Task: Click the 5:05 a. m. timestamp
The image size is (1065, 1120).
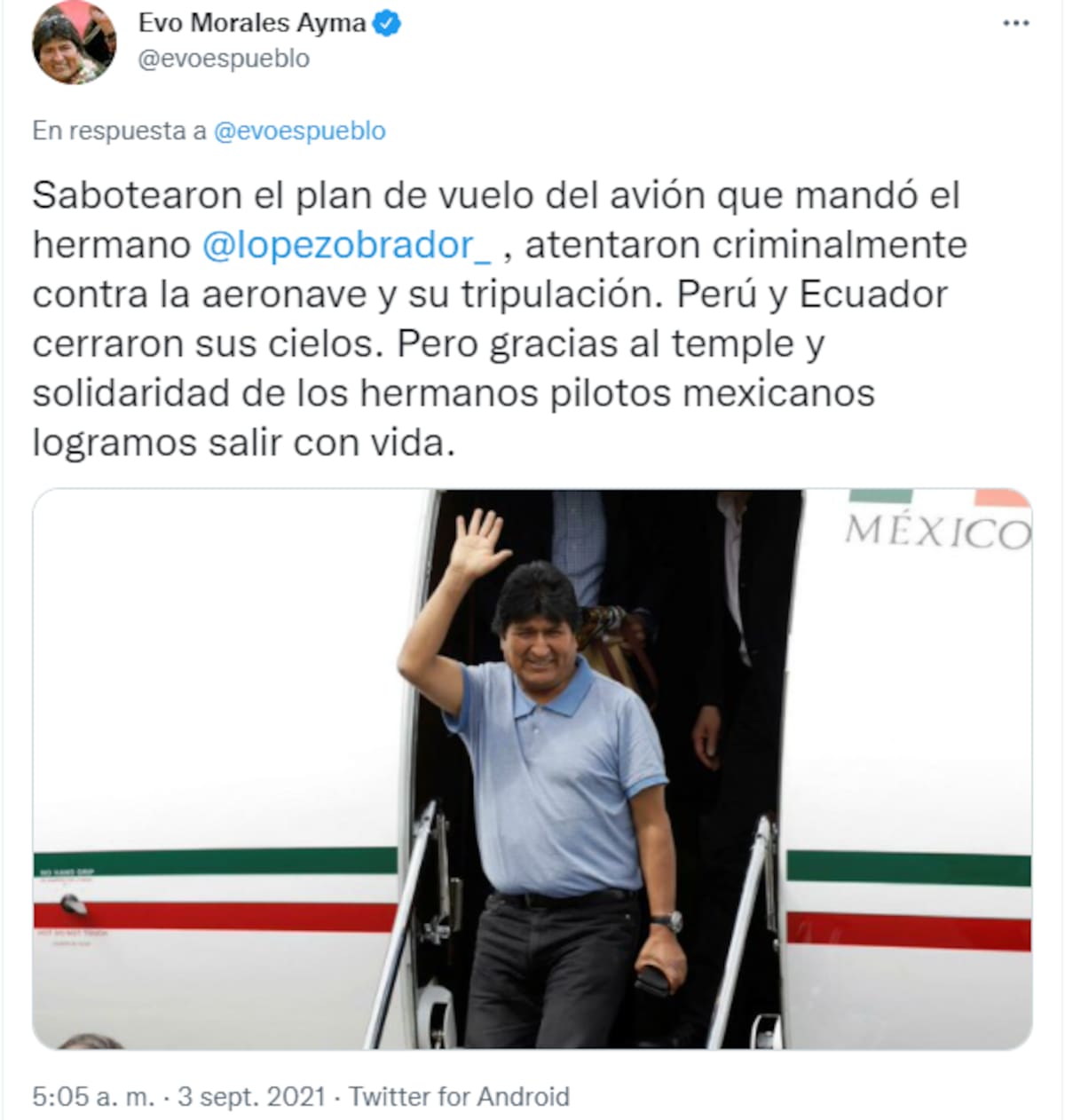Action: [93, 1096]
